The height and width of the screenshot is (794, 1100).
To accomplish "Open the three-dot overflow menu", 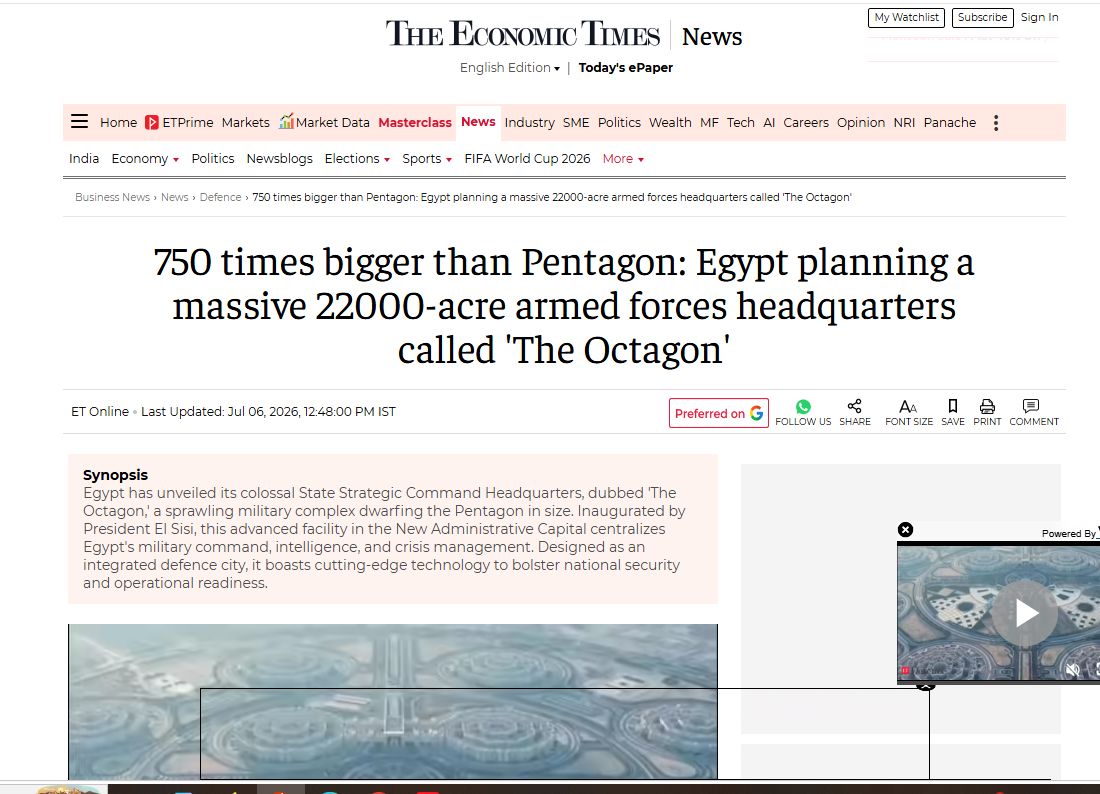I will pyautogui.click(x=995, y=123).
